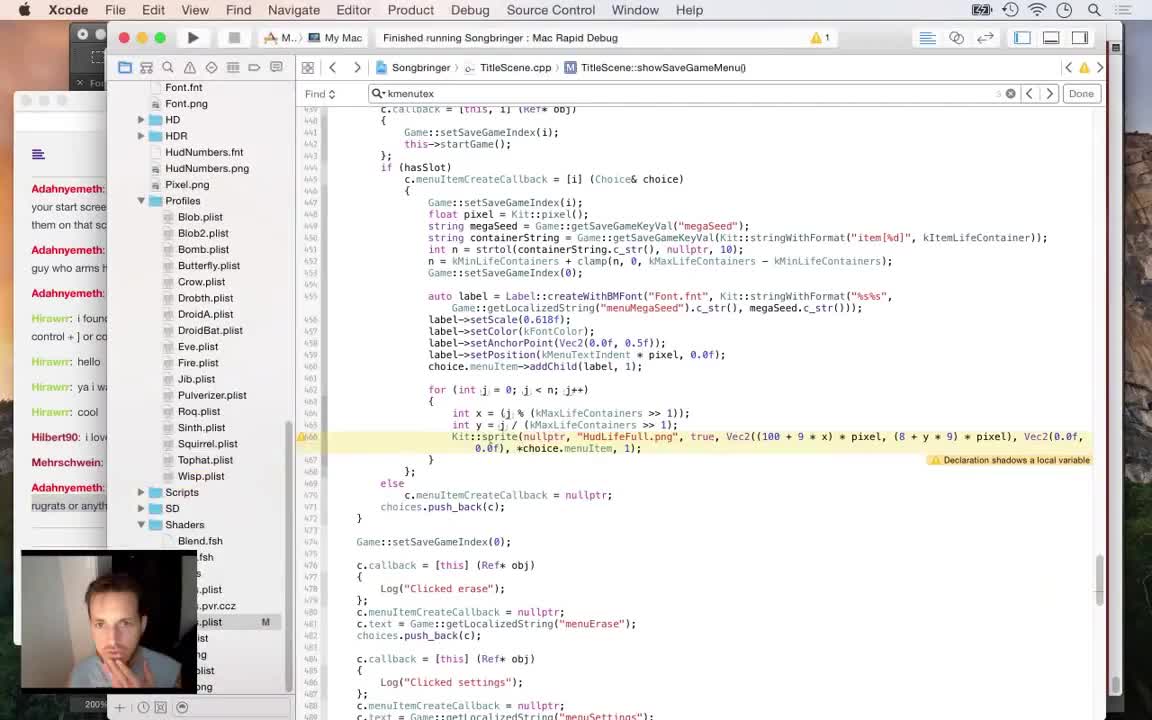Go back in editor history
Screen dimensions: 1152x720
coord(333,68)
